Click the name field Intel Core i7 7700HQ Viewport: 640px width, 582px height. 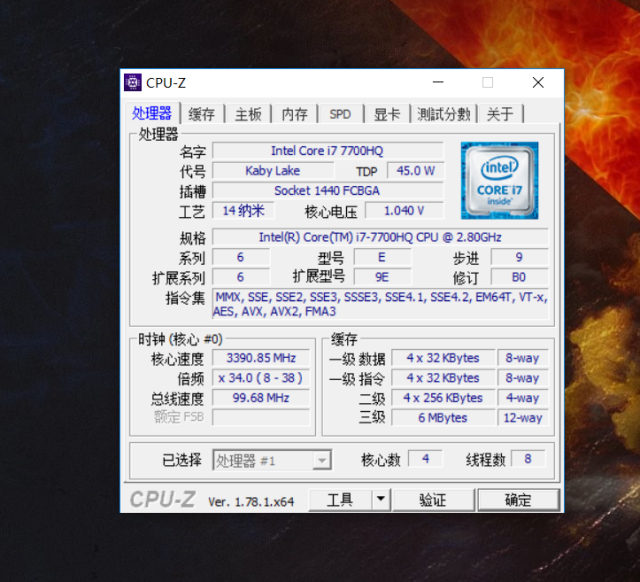tap(327, 151)
